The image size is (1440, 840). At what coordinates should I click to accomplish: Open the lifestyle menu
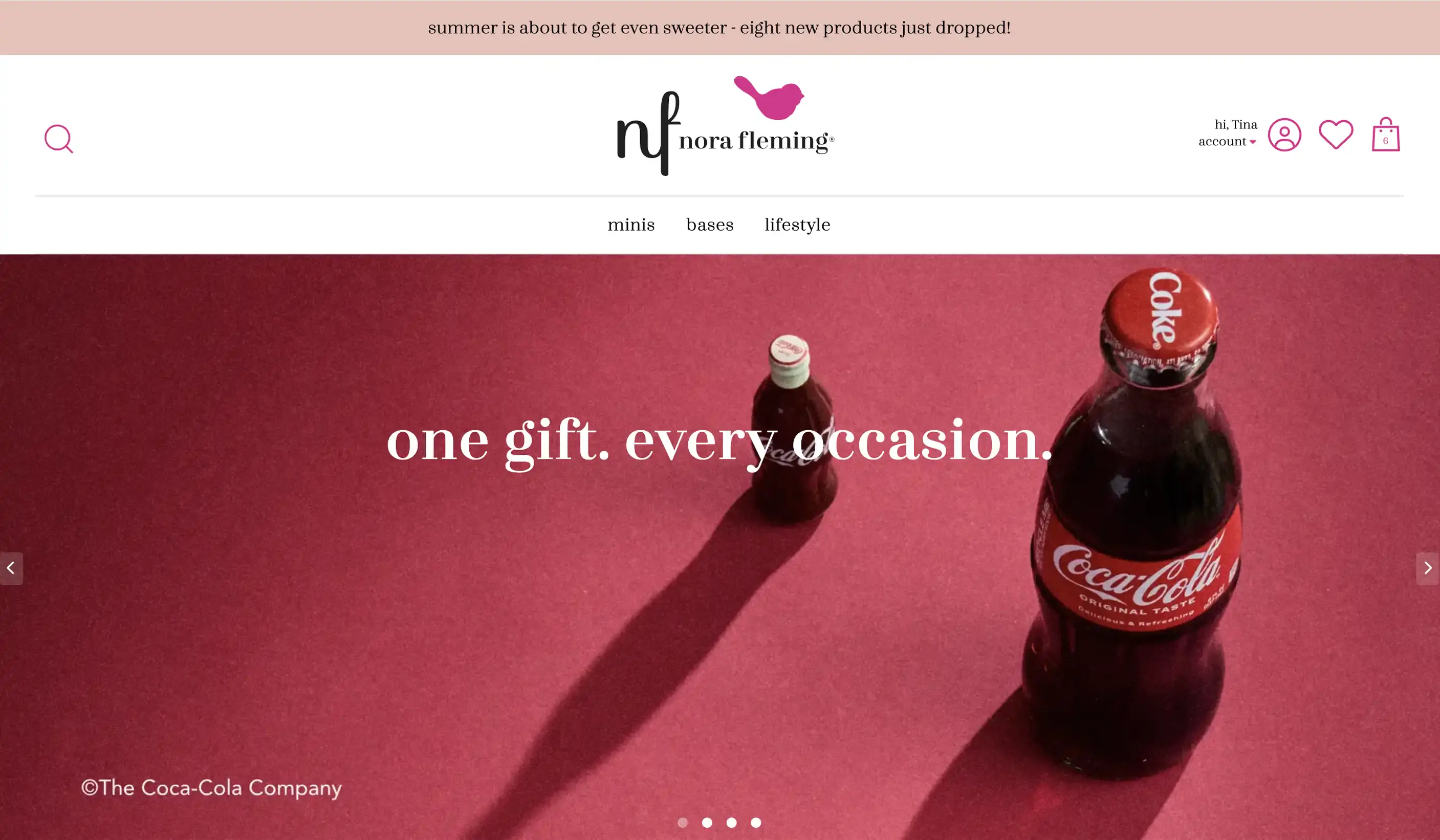pos(797,225)
